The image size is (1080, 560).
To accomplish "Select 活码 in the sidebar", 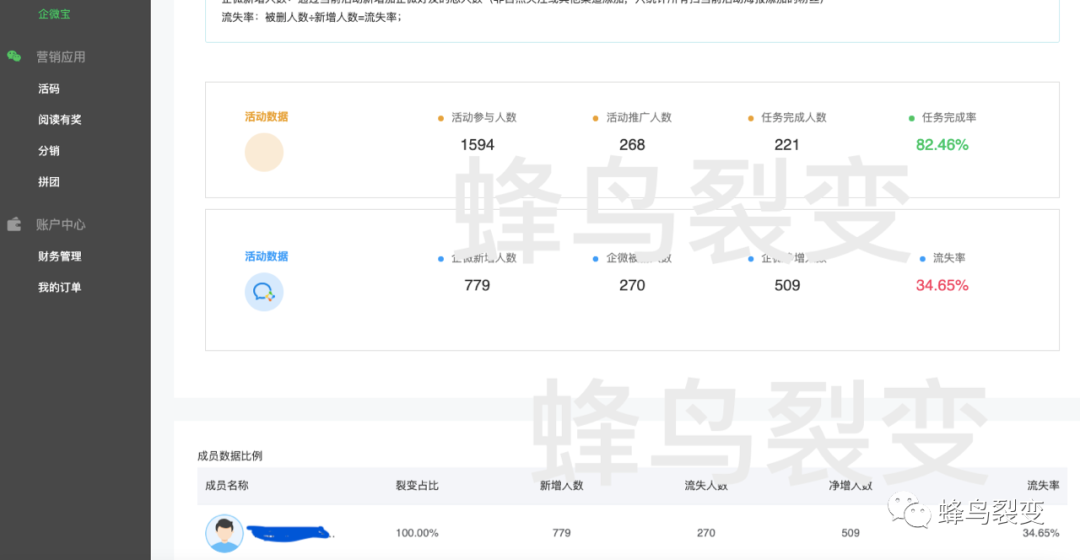I will point(48,89).
